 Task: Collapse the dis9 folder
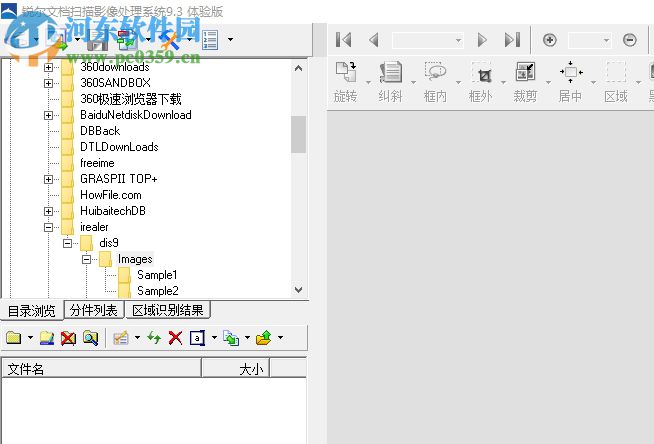(x=68, y=243)
